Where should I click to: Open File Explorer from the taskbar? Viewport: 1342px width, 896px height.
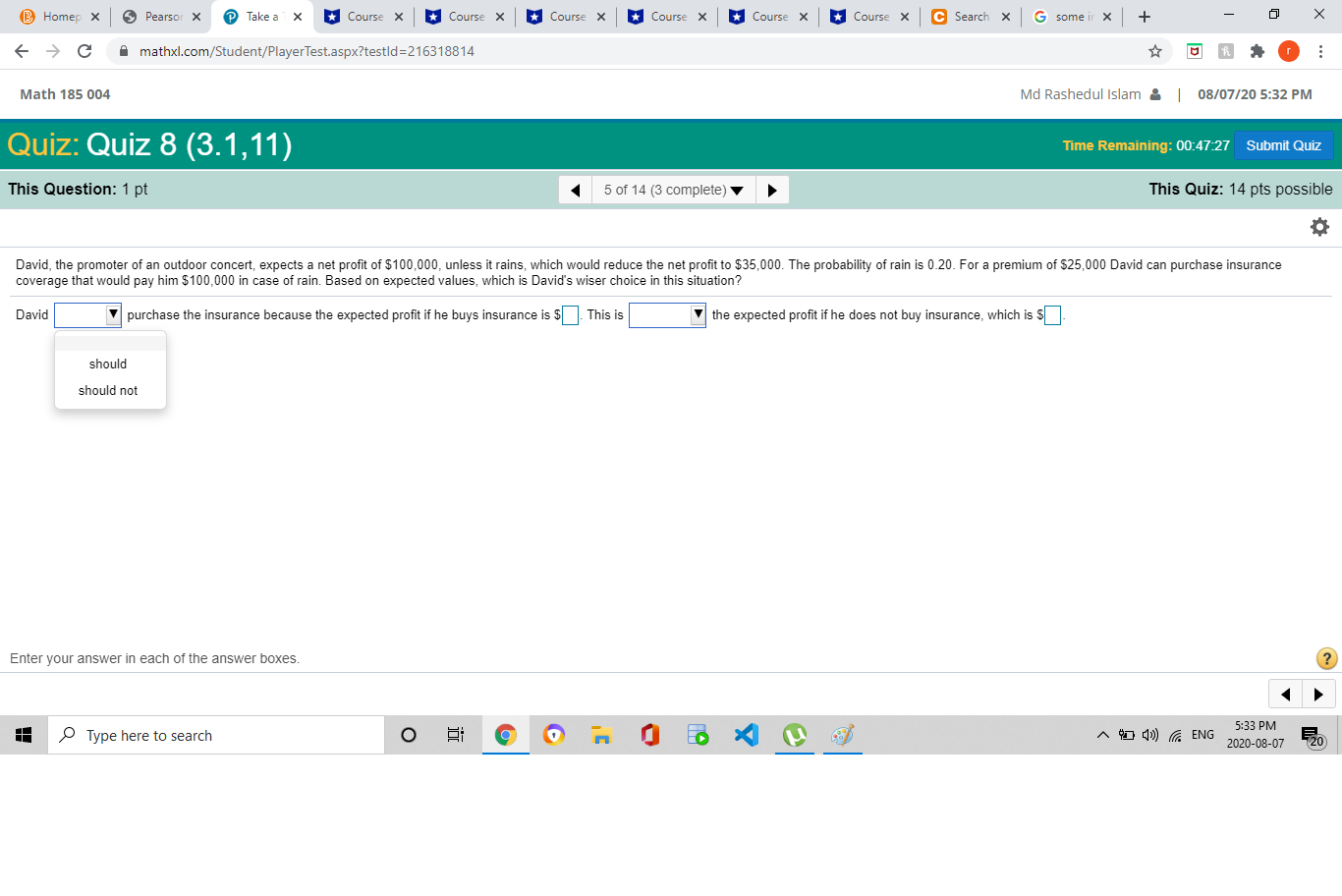pyautogui.click(x=601, y=734)
